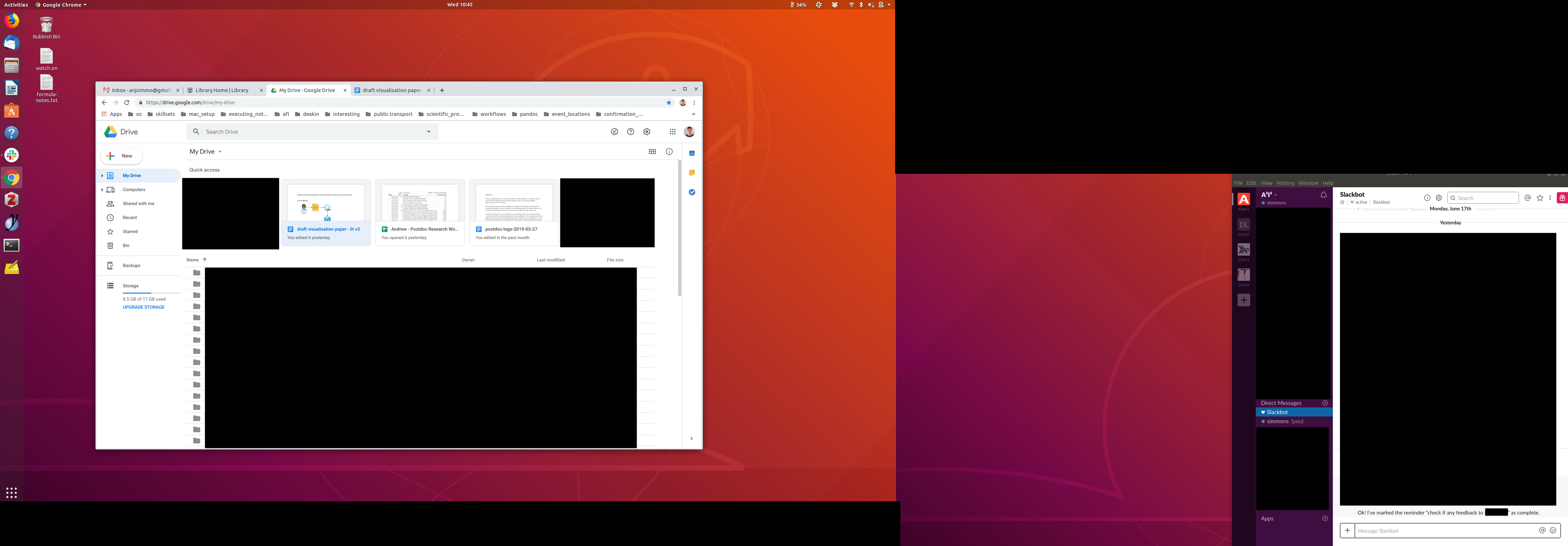Bookmark current page in Chrome
The height and width of the screenshot is (546, 1568).
(668, 103)
